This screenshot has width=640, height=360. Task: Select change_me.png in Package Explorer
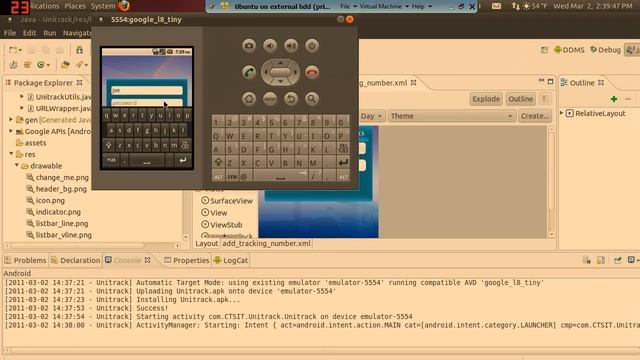(x=58, y=177)
